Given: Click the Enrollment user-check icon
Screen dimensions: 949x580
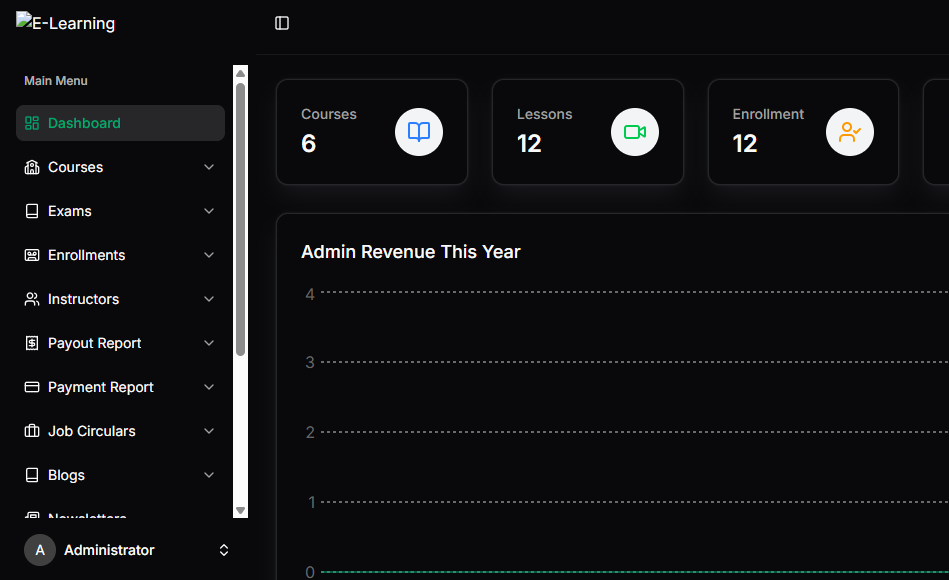Looking at the screenshot, I should pos(850,132).
